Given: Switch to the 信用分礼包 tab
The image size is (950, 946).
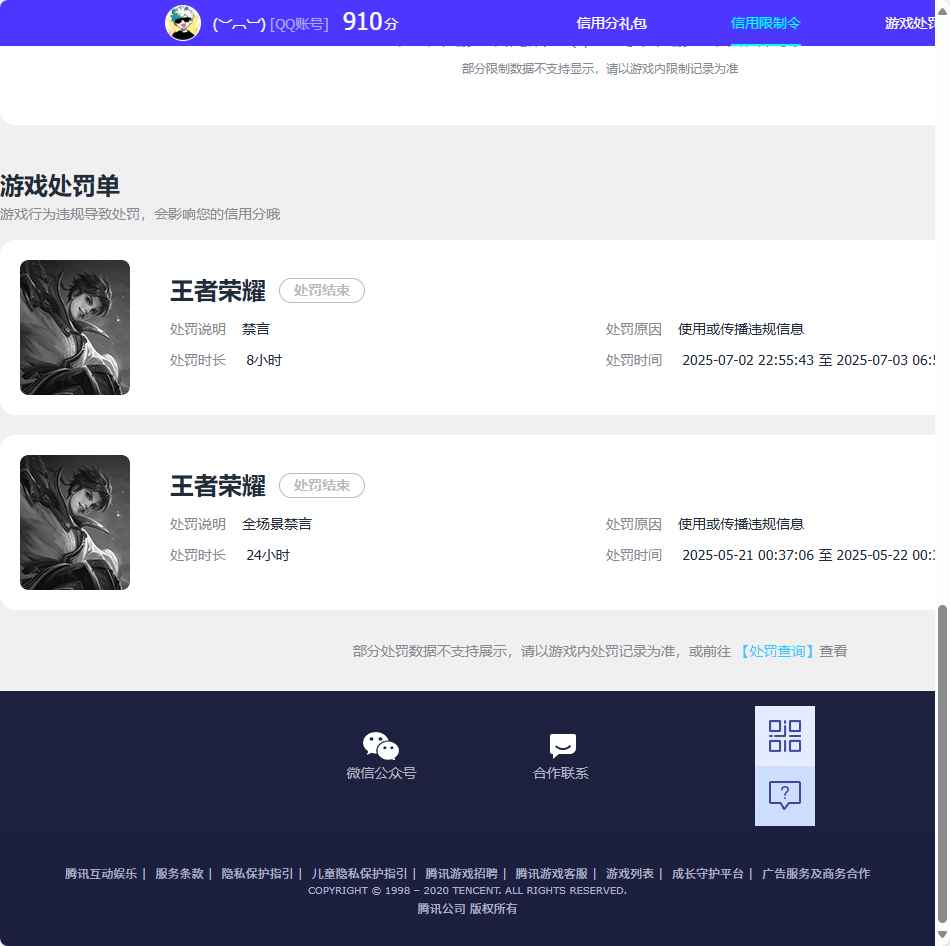Looking at the screenshot, I should pyautogui.click(x=611, y=23).
